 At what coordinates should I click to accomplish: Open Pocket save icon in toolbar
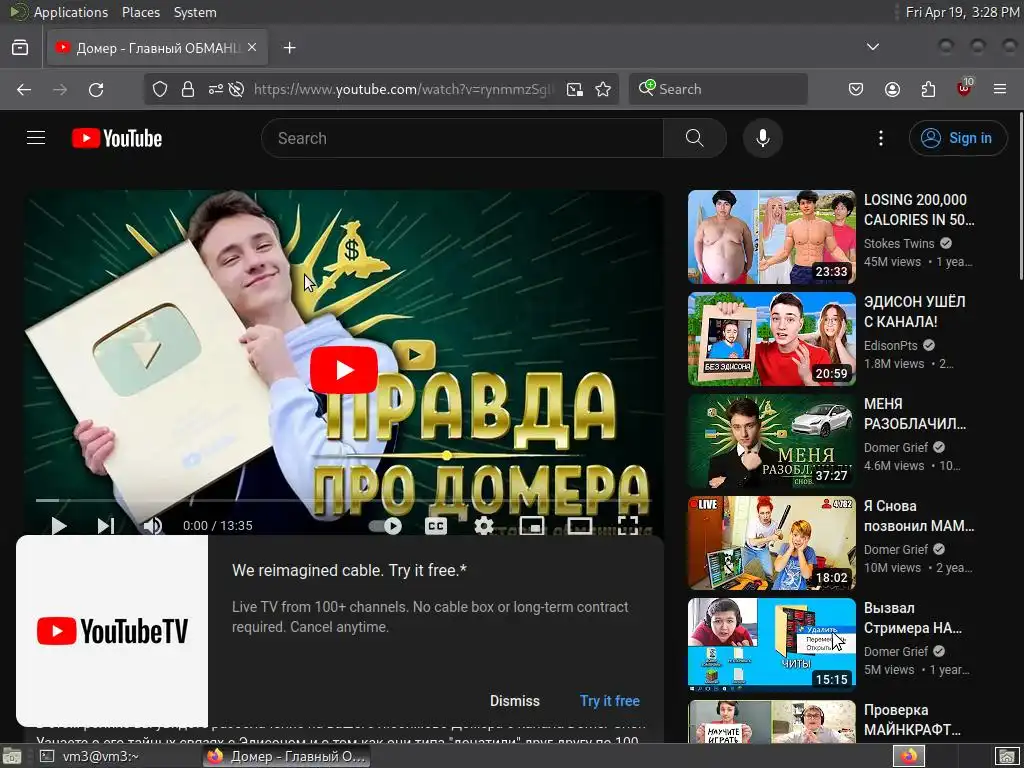tap(856, 89)
